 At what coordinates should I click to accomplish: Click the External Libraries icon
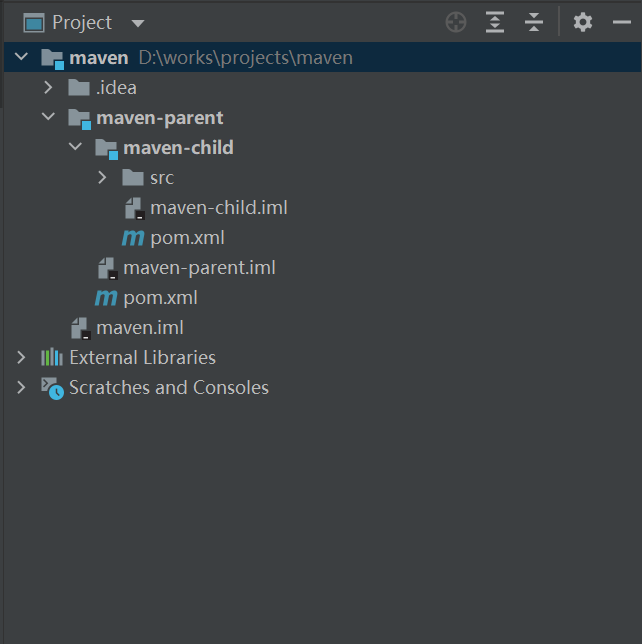click(x=52, y=358)
